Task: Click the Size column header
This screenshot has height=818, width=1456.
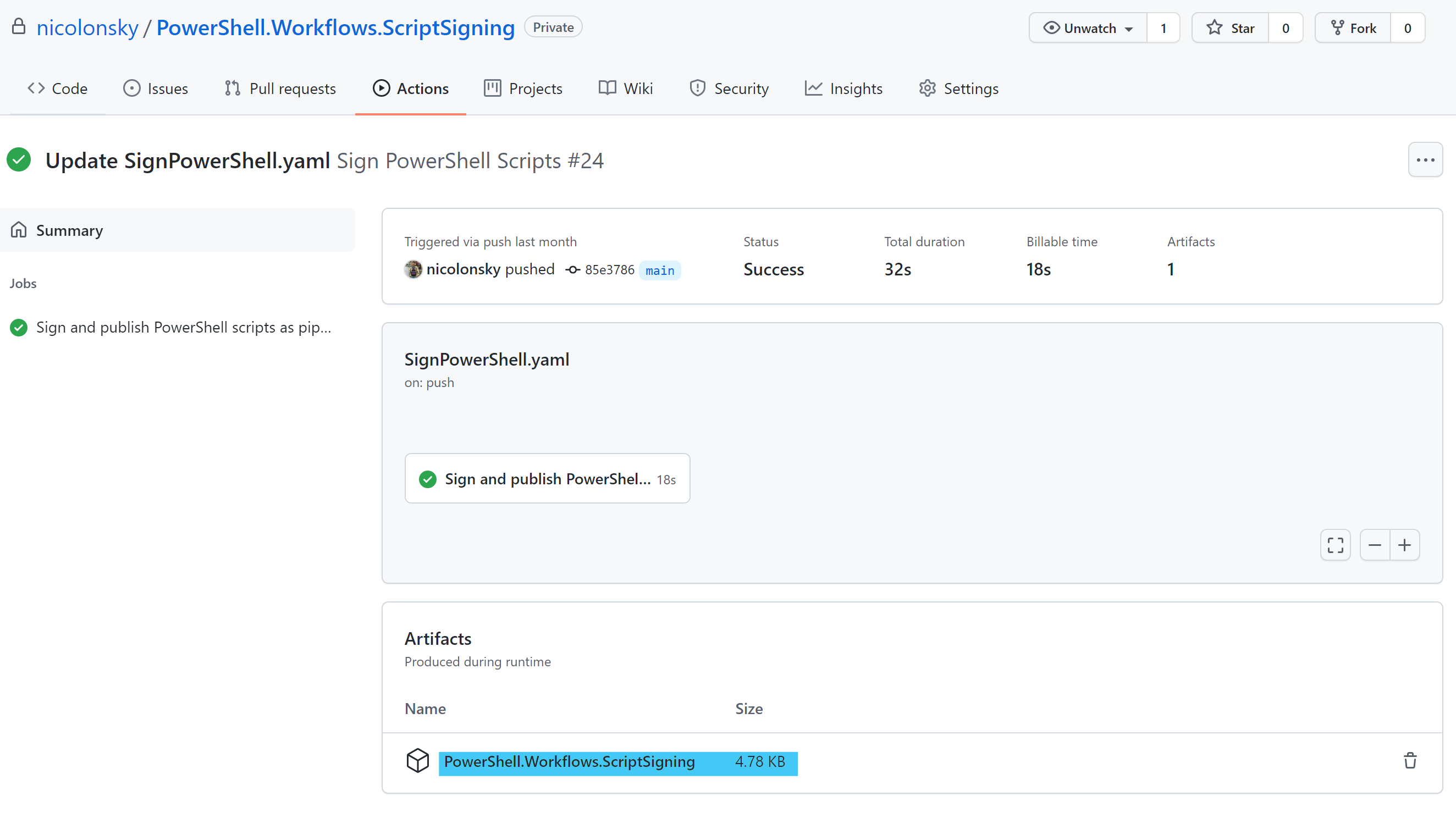Action: pos(749,709)
